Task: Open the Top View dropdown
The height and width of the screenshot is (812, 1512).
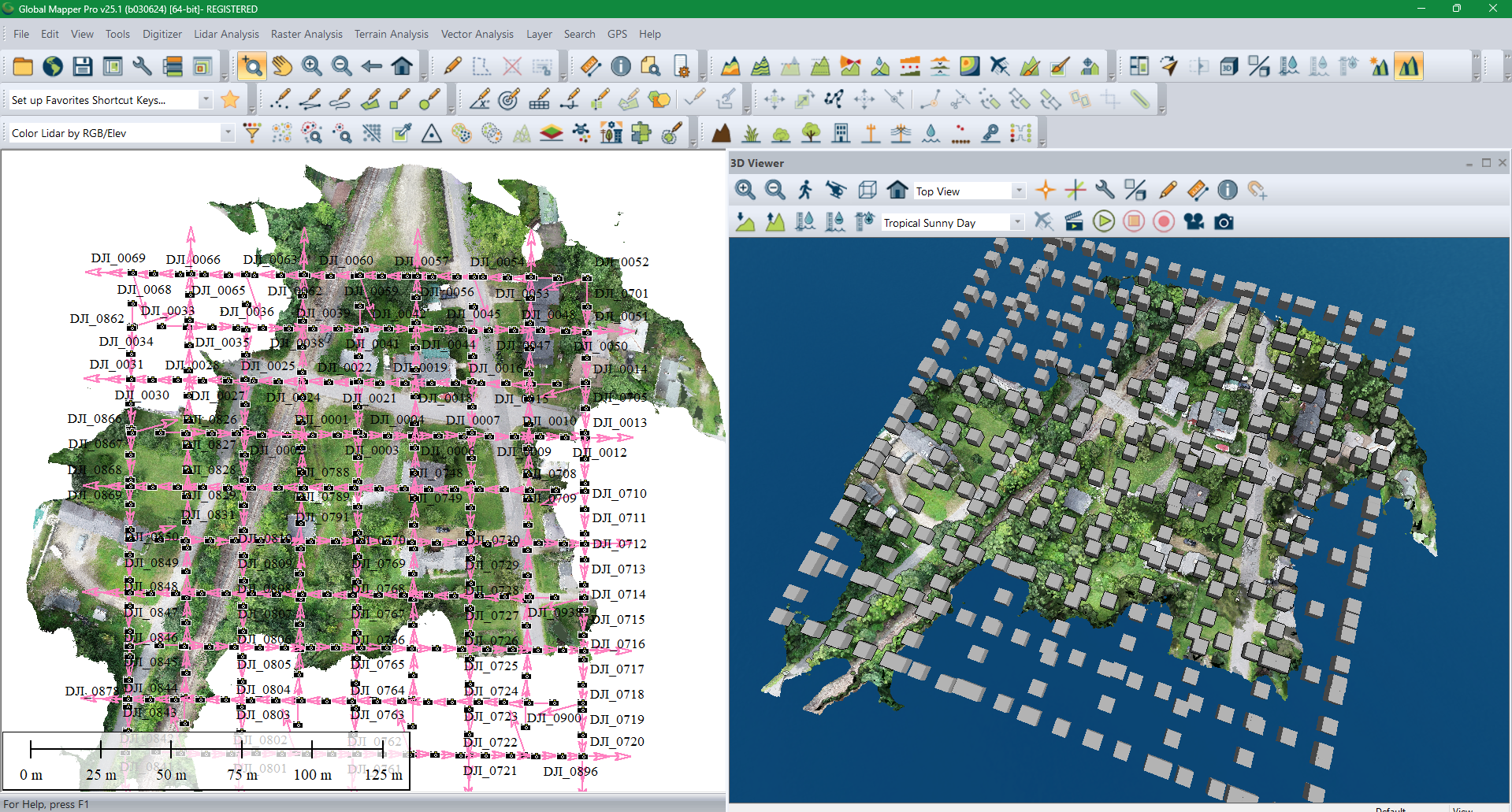Action: pyautogui.click(x=1018, y=191)
